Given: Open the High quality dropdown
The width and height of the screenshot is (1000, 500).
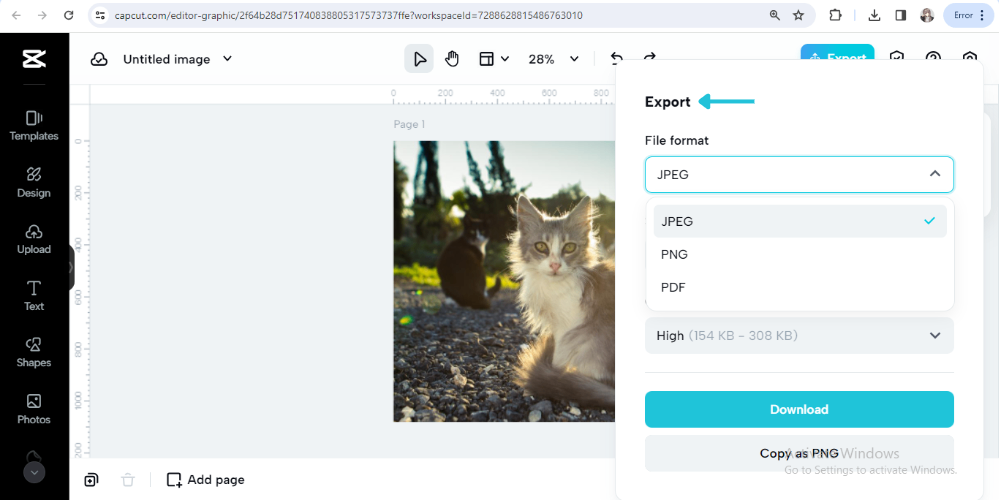Looking at the screenshot, I should click(799, 335).
